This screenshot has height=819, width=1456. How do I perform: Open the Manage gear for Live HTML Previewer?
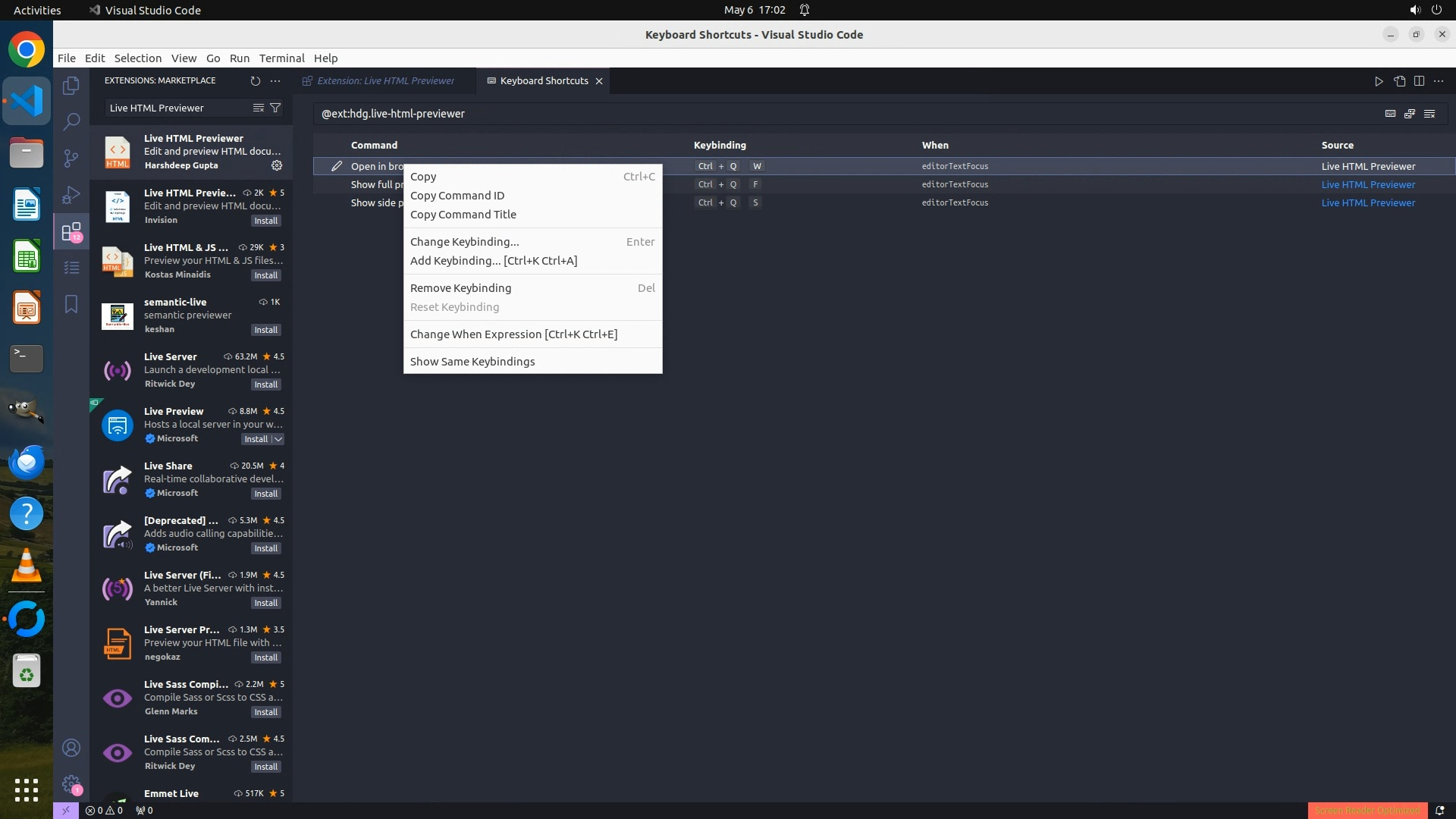pyautogui.click(x=277, y=165)
